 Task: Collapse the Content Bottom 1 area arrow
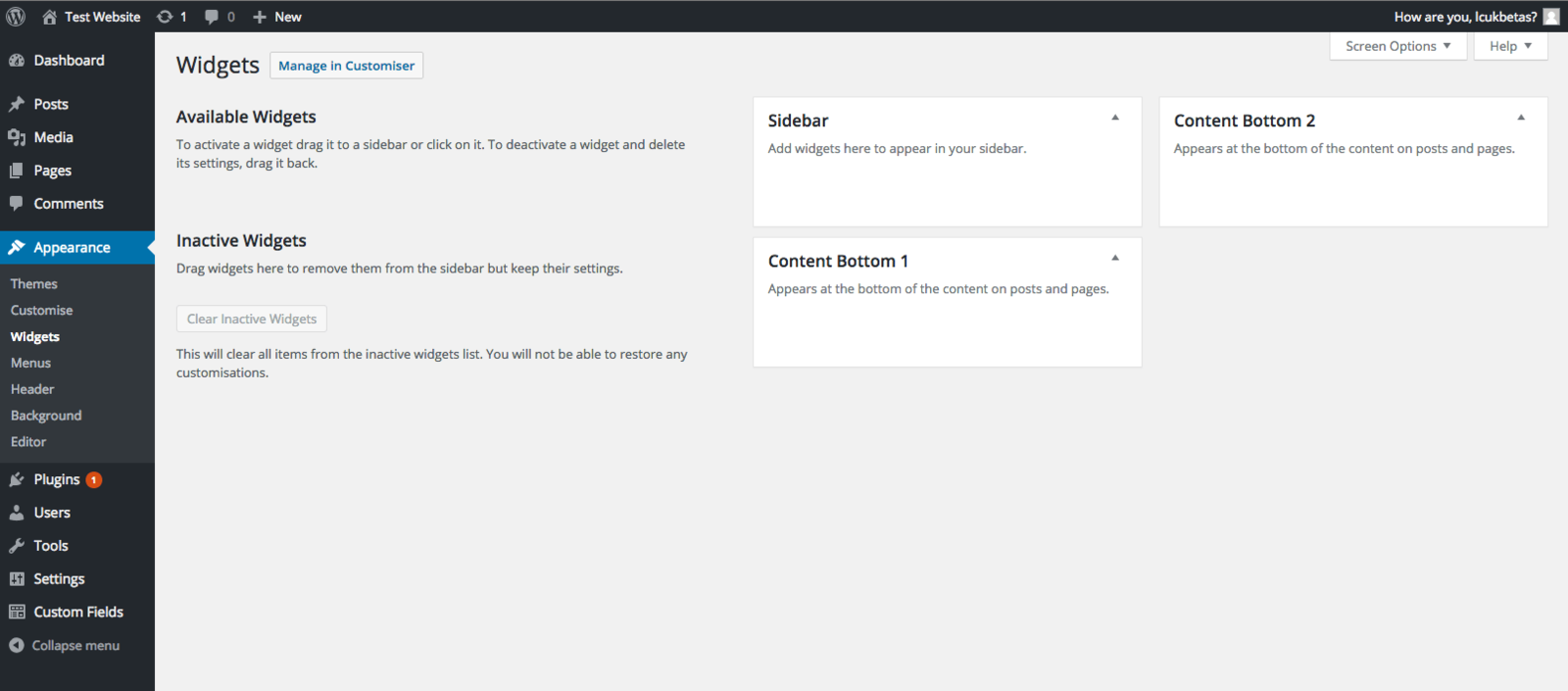[x=1115, y=258]
